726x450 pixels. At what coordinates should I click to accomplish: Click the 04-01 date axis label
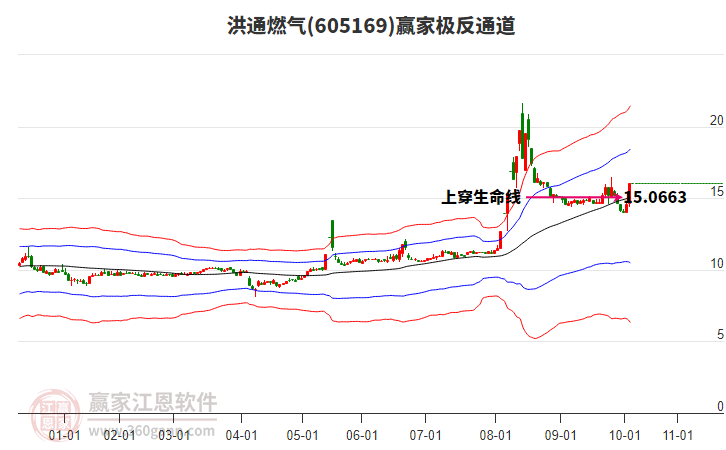pos(241,435)
